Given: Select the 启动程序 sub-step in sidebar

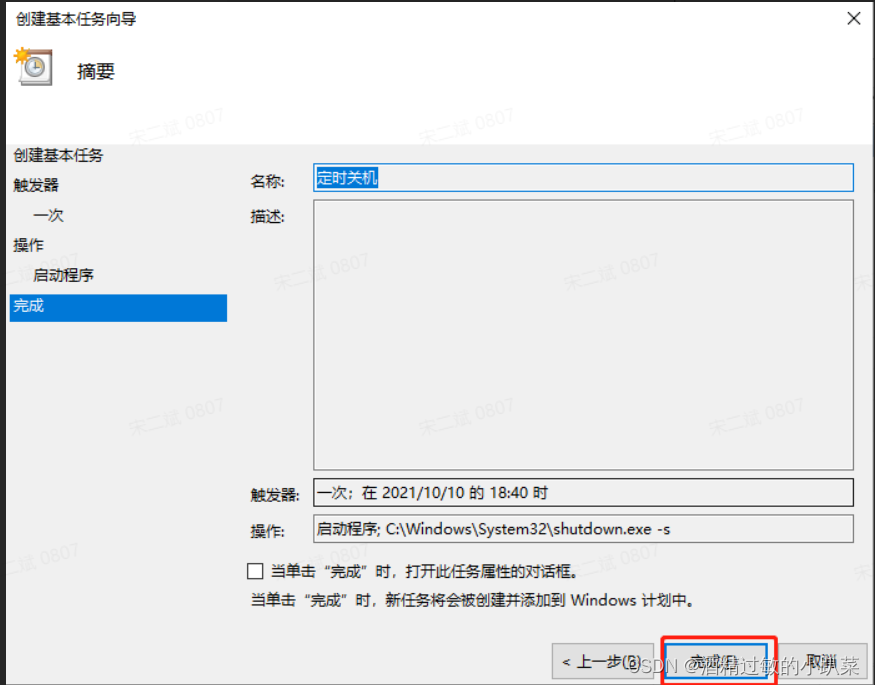Looking at the screenshot, I should coord(64,275).
